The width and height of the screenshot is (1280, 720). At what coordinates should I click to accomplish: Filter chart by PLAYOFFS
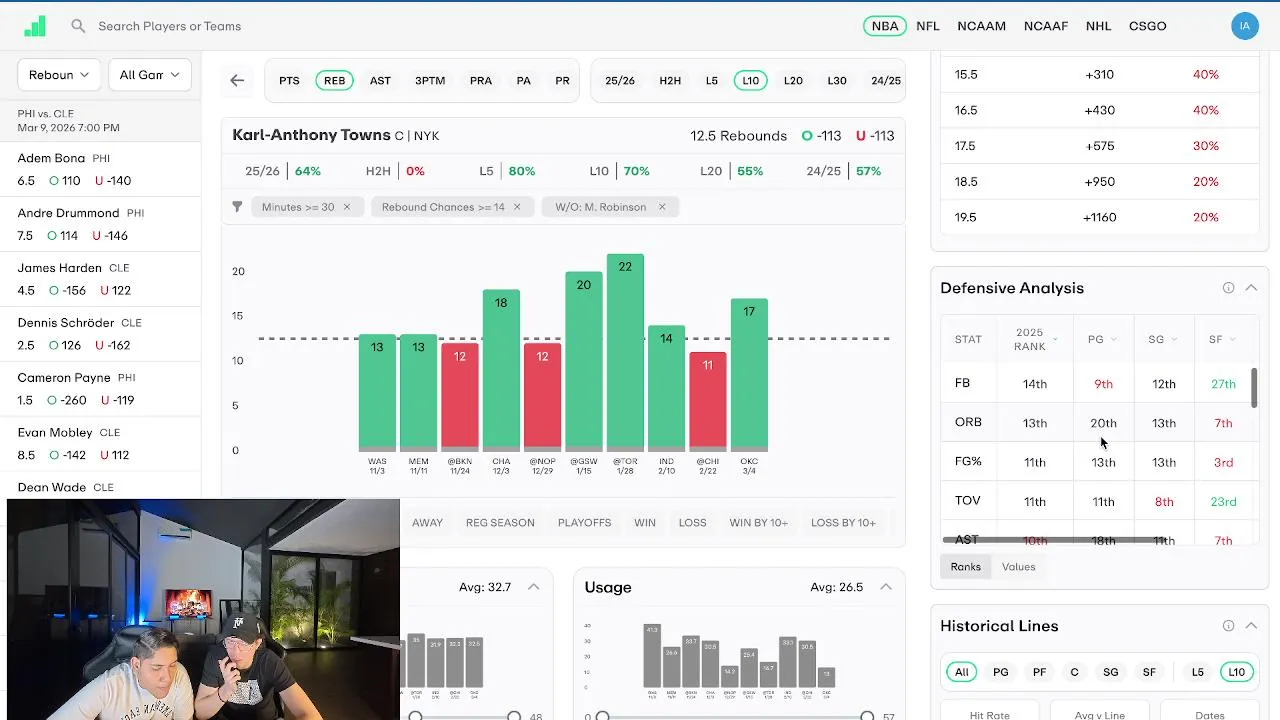tap(584, 523)
